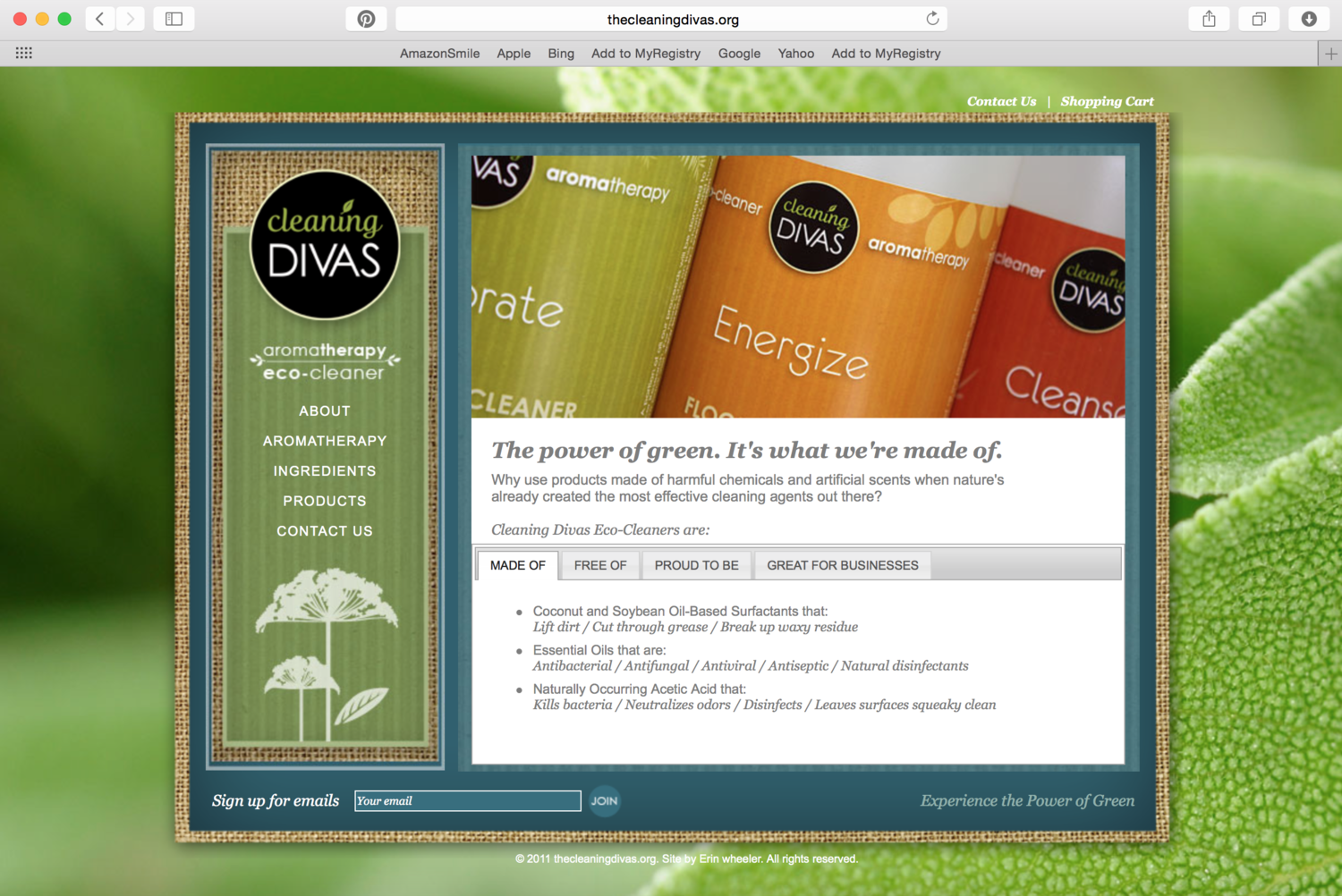Screen dimensions: 1342x896
Task: Open AROMATHERAPY sidebar menu item
Action: tap(325, 441)
